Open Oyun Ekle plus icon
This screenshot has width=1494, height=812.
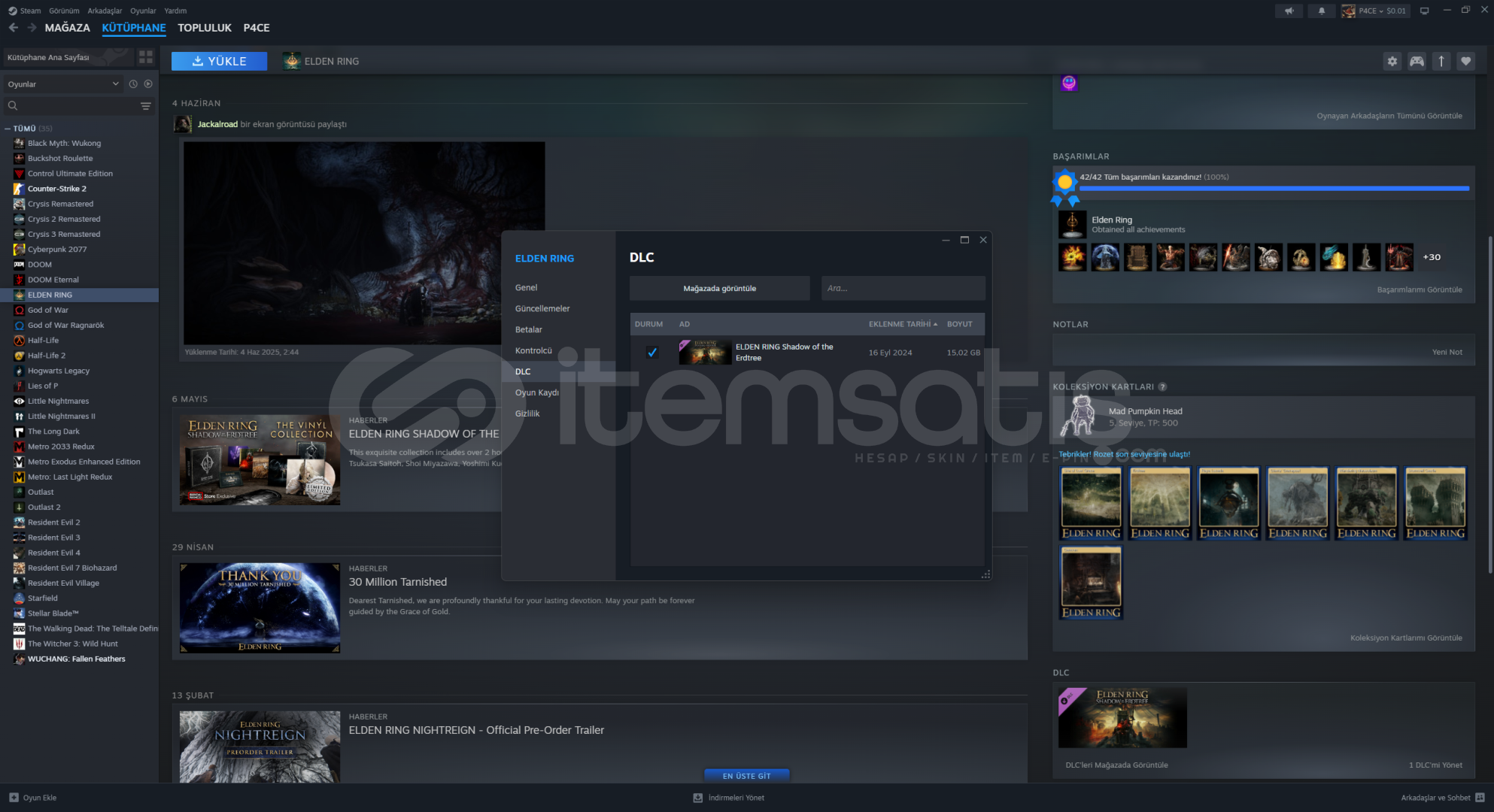(x=14, y=798)
